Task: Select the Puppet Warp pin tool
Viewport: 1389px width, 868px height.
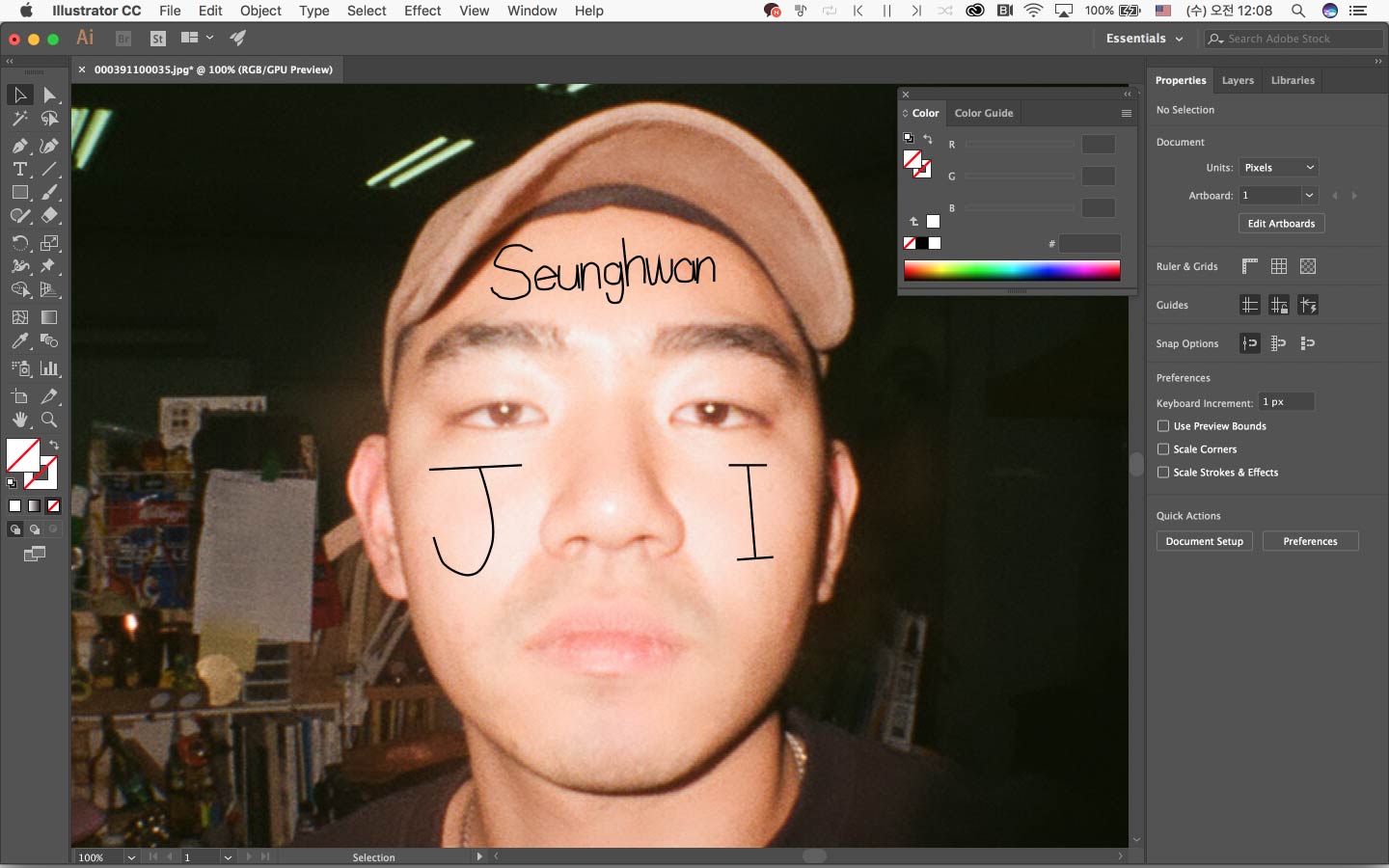Action: [50, 266]
